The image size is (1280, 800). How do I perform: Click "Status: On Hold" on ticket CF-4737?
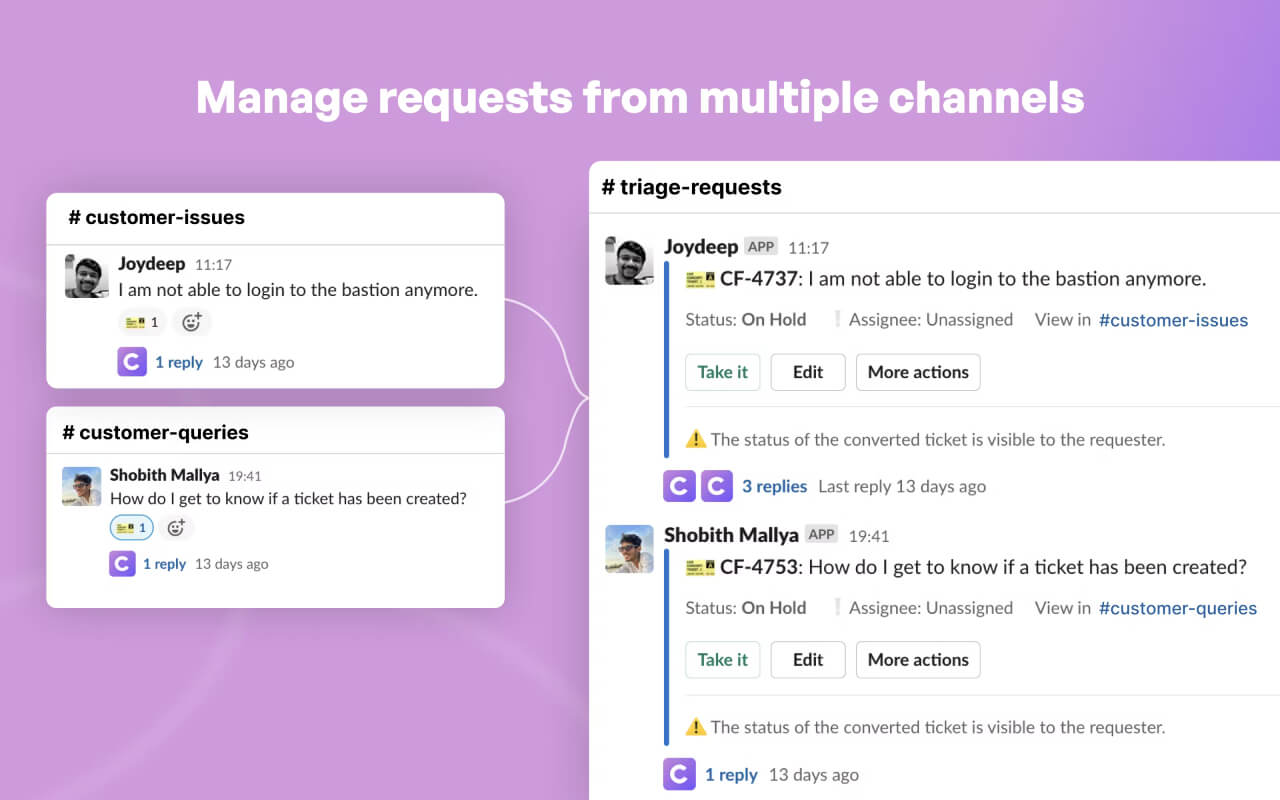pyautogui.click(x=746, y=320)
